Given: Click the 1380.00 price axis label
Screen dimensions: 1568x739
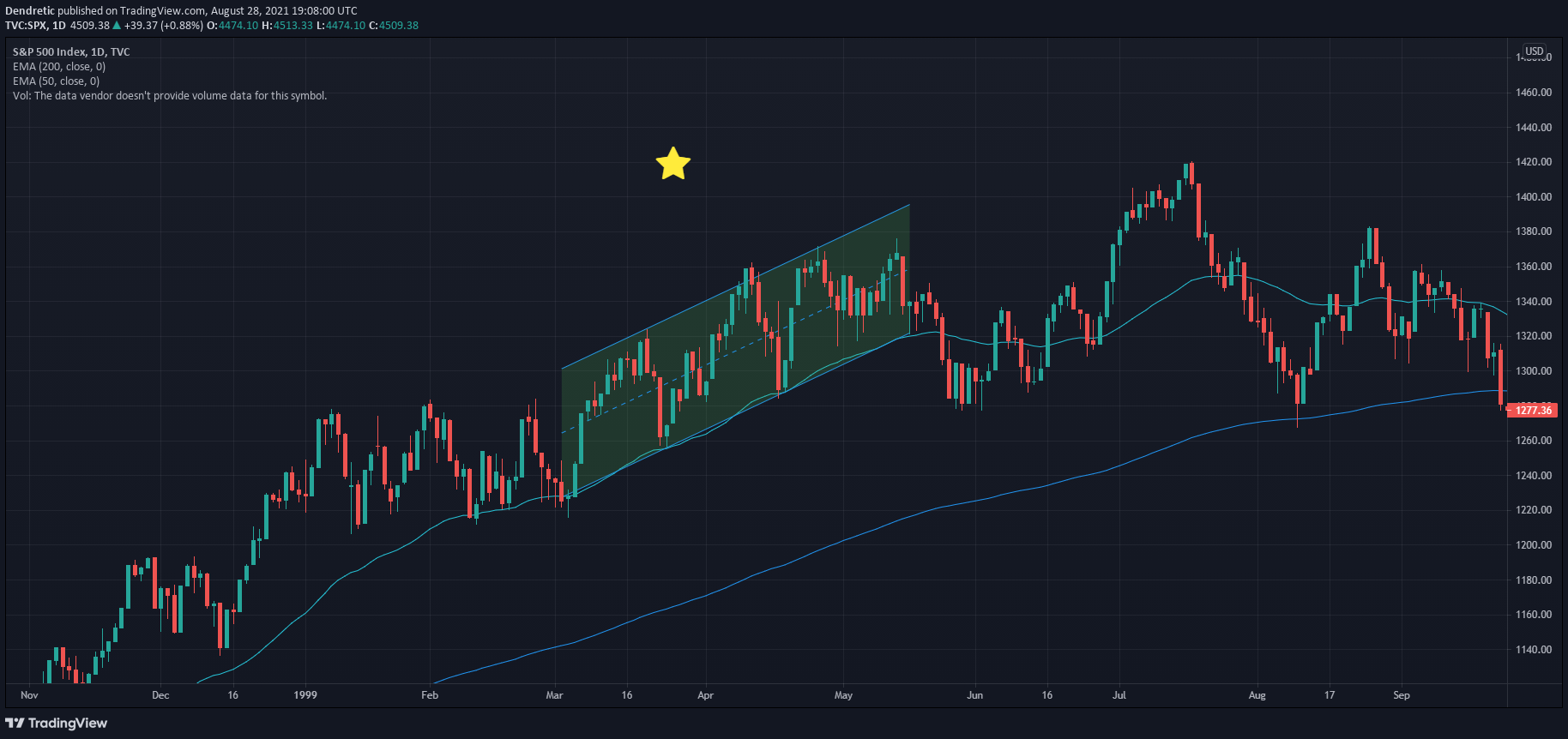Looking at the screenshot, I should [1534, 231].
